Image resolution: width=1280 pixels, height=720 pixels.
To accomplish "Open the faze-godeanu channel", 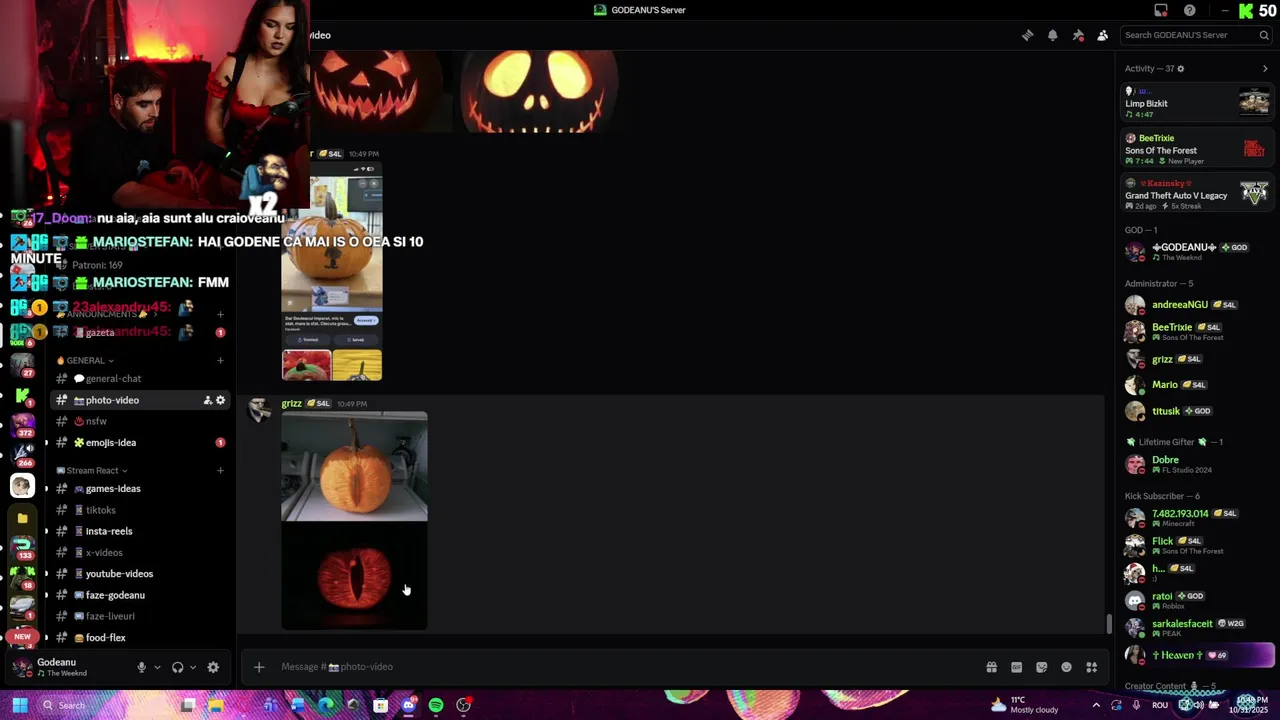I will [140, 595].
